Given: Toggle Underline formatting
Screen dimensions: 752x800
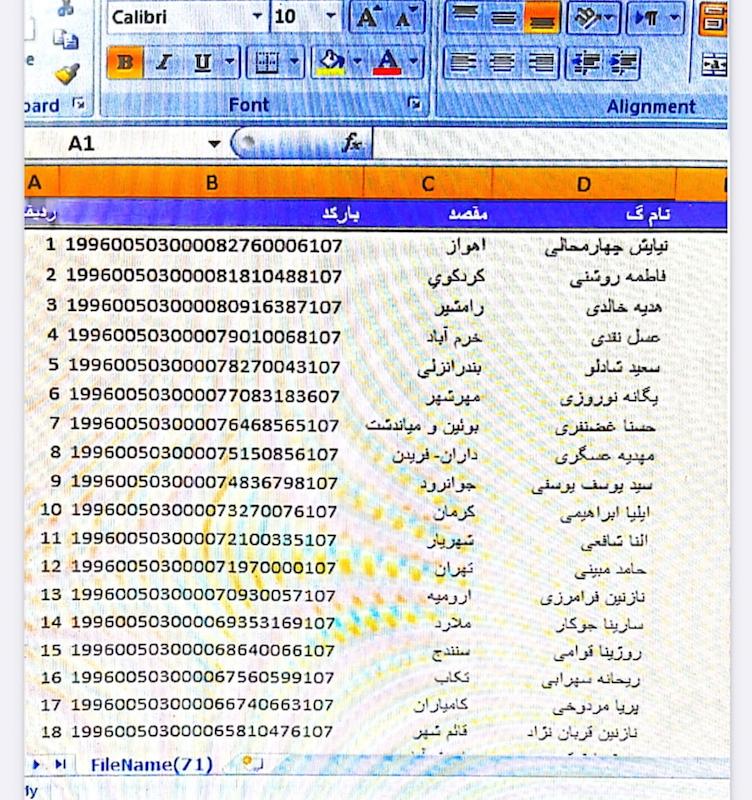Looking at the screenshot, I should pyautogui.click(x=203, y=62).
